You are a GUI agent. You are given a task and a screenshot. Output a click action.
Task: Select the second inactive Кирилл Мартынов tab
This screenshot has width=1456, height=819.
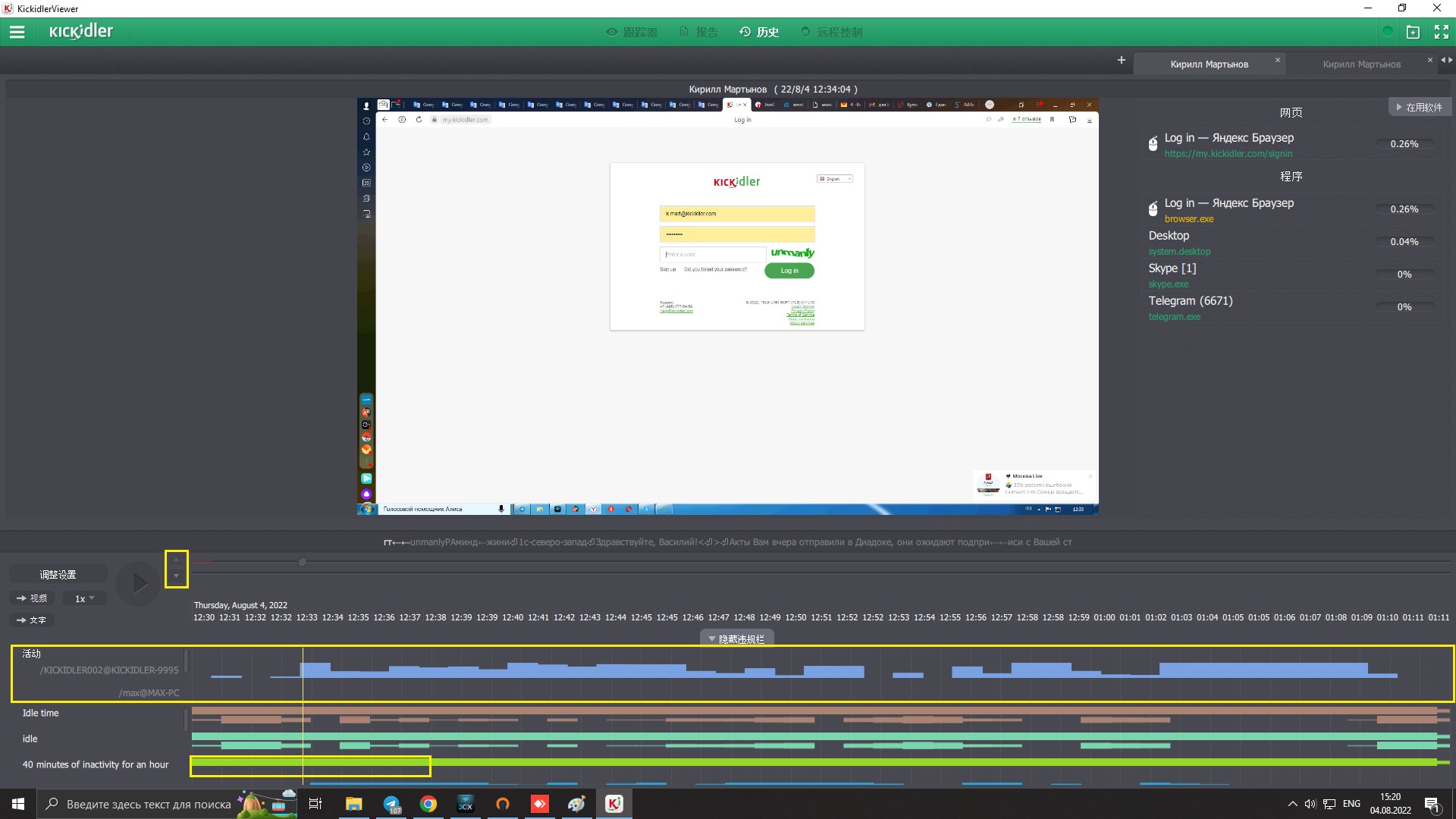(x=1361, y=64)
